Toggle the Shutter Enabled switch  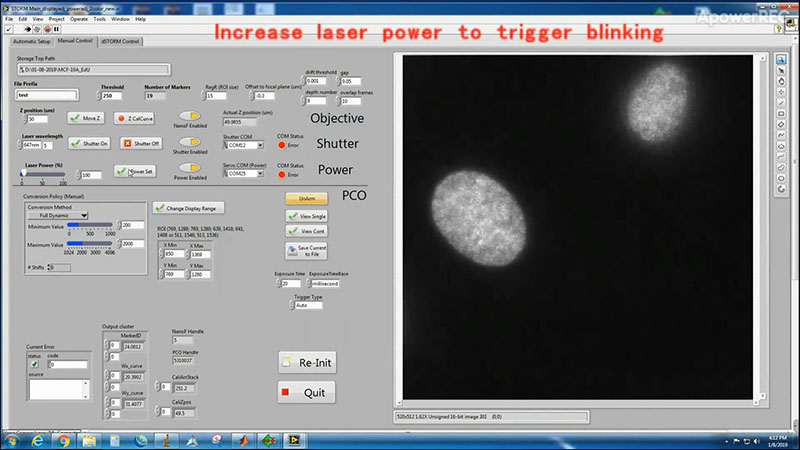pos(190,142)
